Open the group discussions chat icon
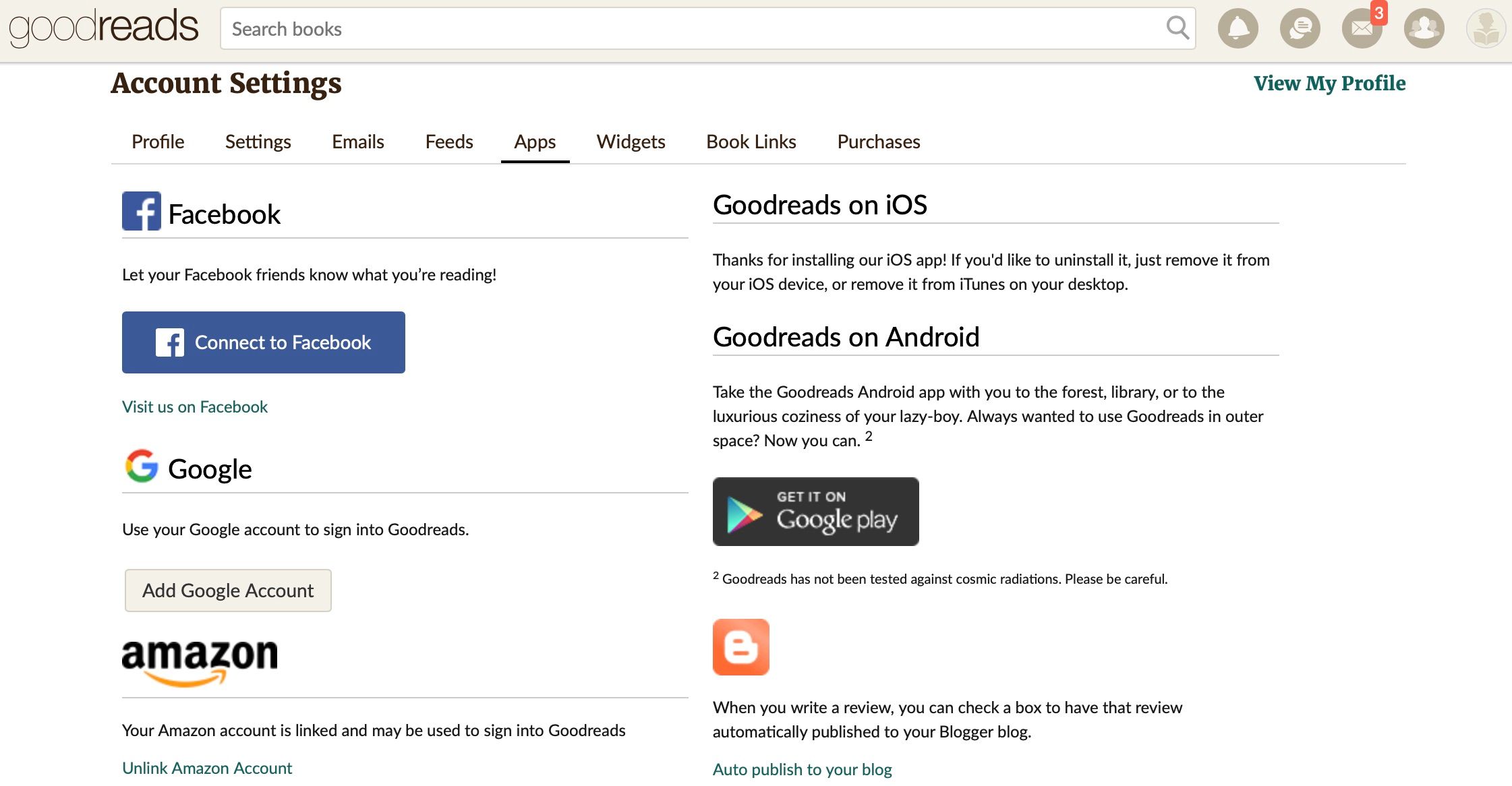The height and width of the screenshot is (786, 1512). 1300,28
